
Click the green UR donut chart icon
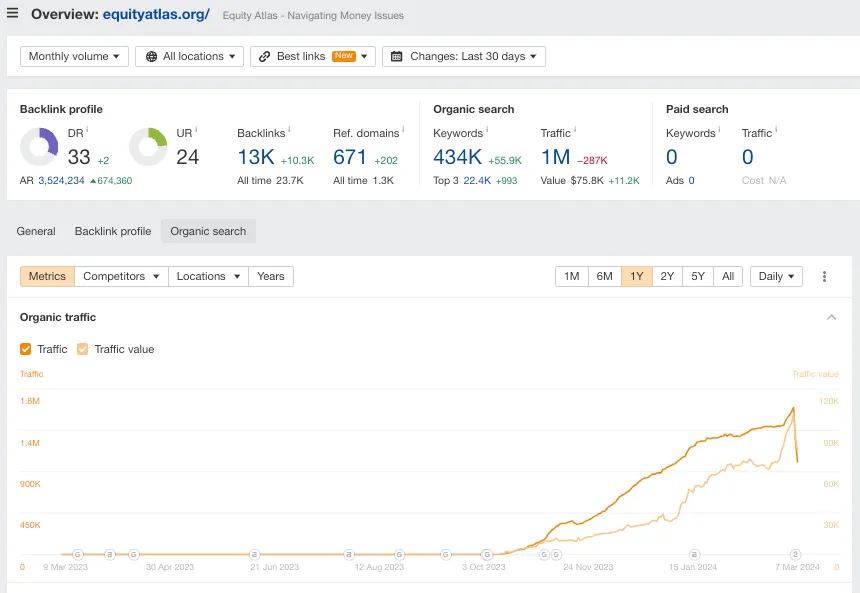pos(148,147)
